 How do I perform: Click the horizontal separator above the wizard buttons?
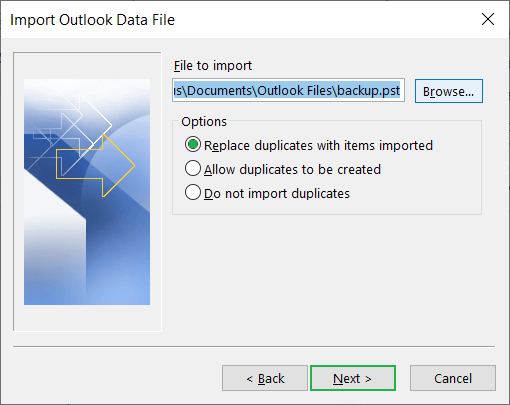tap(254, 347)
